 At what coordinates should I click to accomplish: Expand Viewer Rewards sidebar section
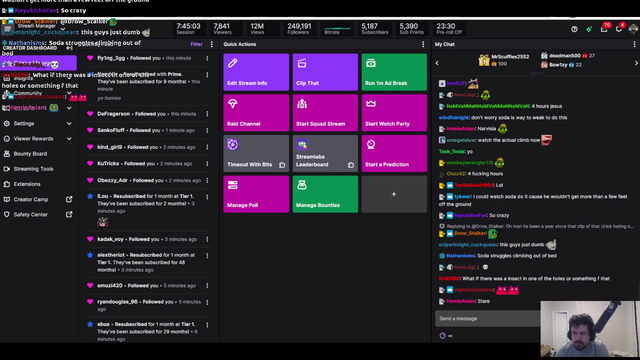point(38,139)
